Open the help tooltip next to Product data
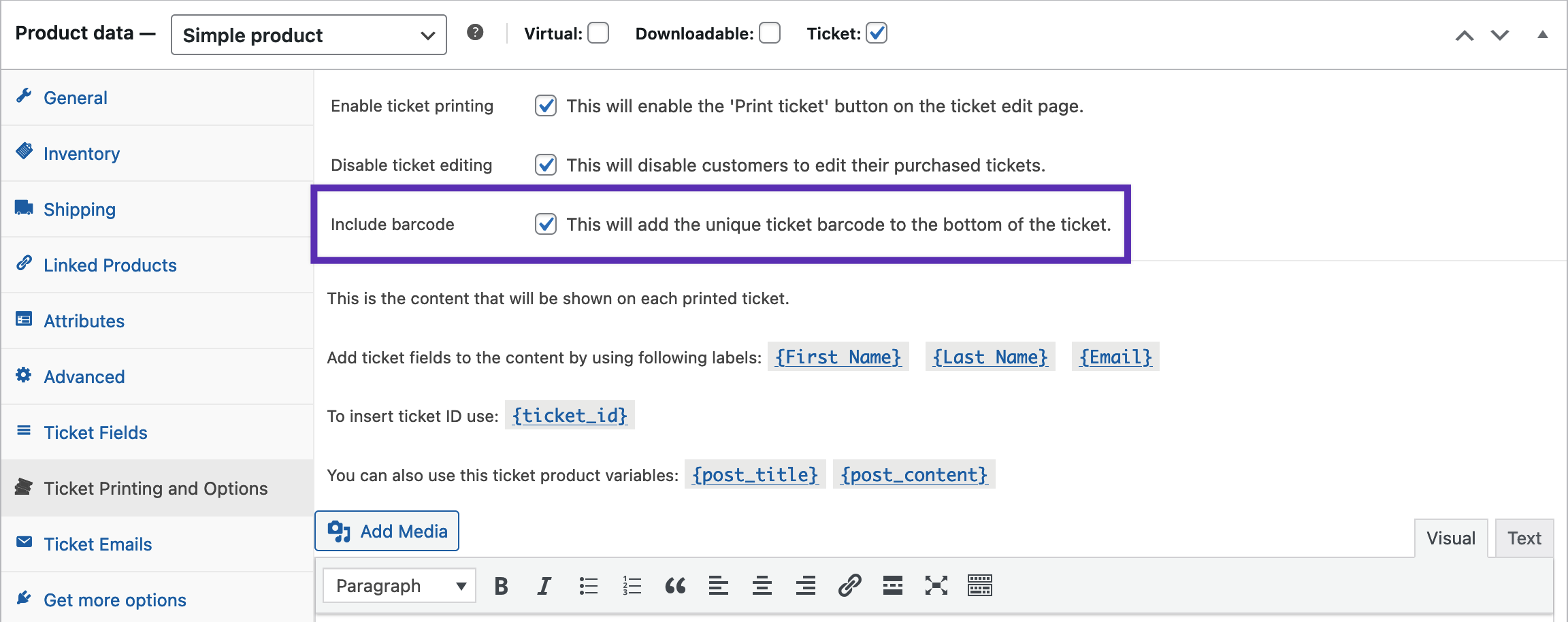1568x622 pixels. coord(476,32)
